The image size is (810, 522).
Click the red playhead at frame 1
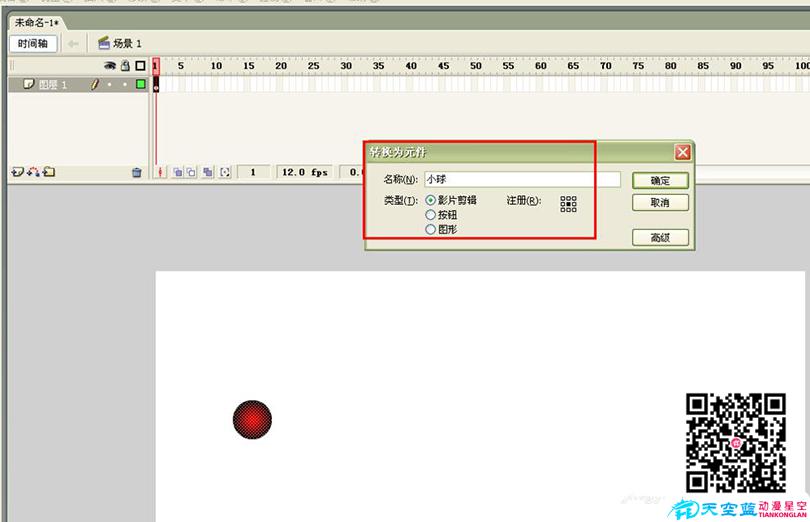click(155, 66)
